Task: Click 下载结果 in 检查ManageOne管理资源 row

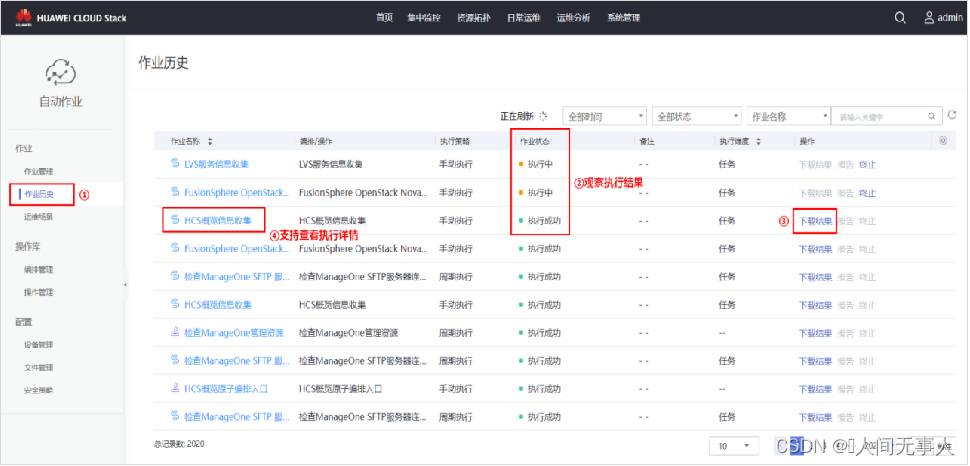Action: click(x=815, y=334)
